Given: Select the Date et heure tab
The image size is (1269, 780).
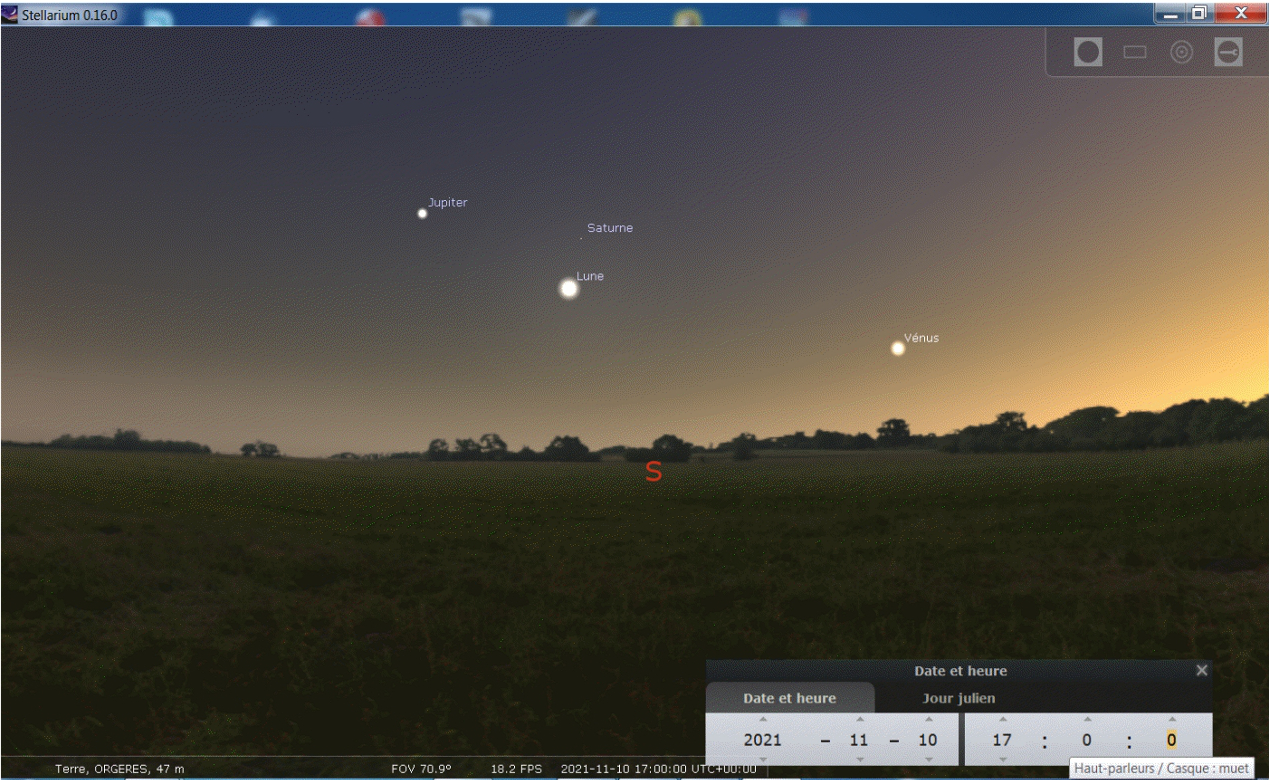Looking at the screenshot, I should (x=789, y=698).
